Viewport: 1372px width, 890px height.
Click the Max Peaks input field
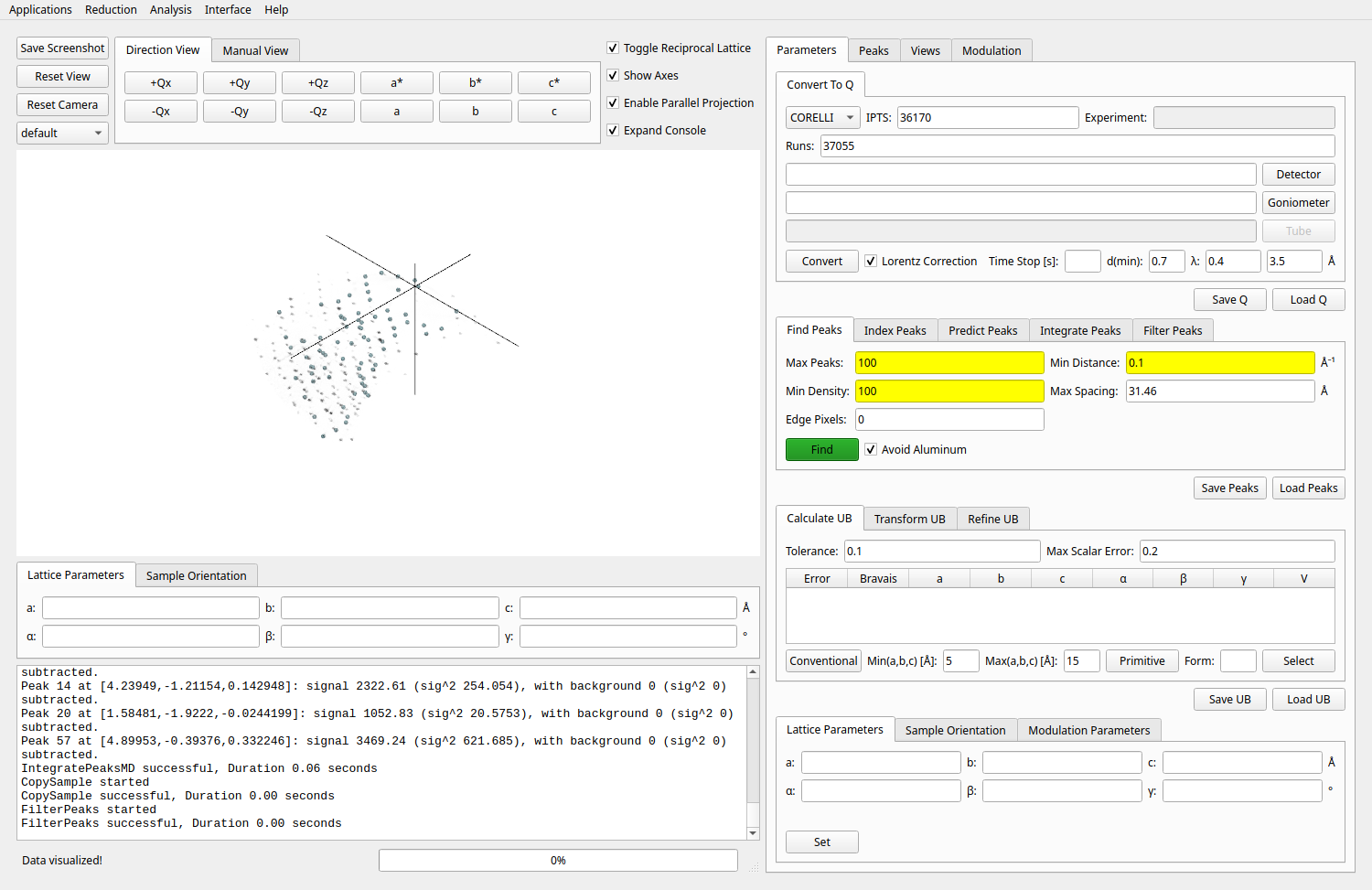(x=949, y=362)
